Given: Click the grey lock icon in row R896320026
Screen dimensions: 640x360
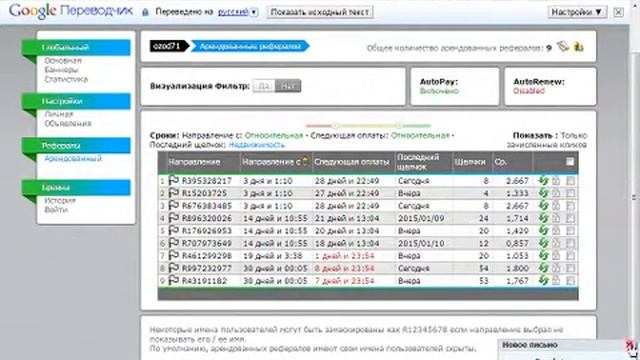Looking at the screenshot, I should tap(556, 218).
